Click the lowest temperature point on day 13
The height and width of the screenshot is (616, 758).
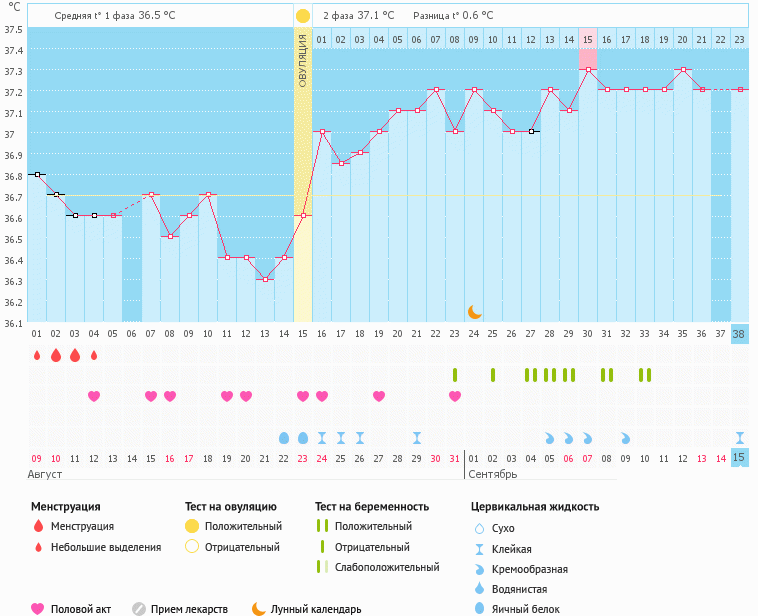click(265, 279)
